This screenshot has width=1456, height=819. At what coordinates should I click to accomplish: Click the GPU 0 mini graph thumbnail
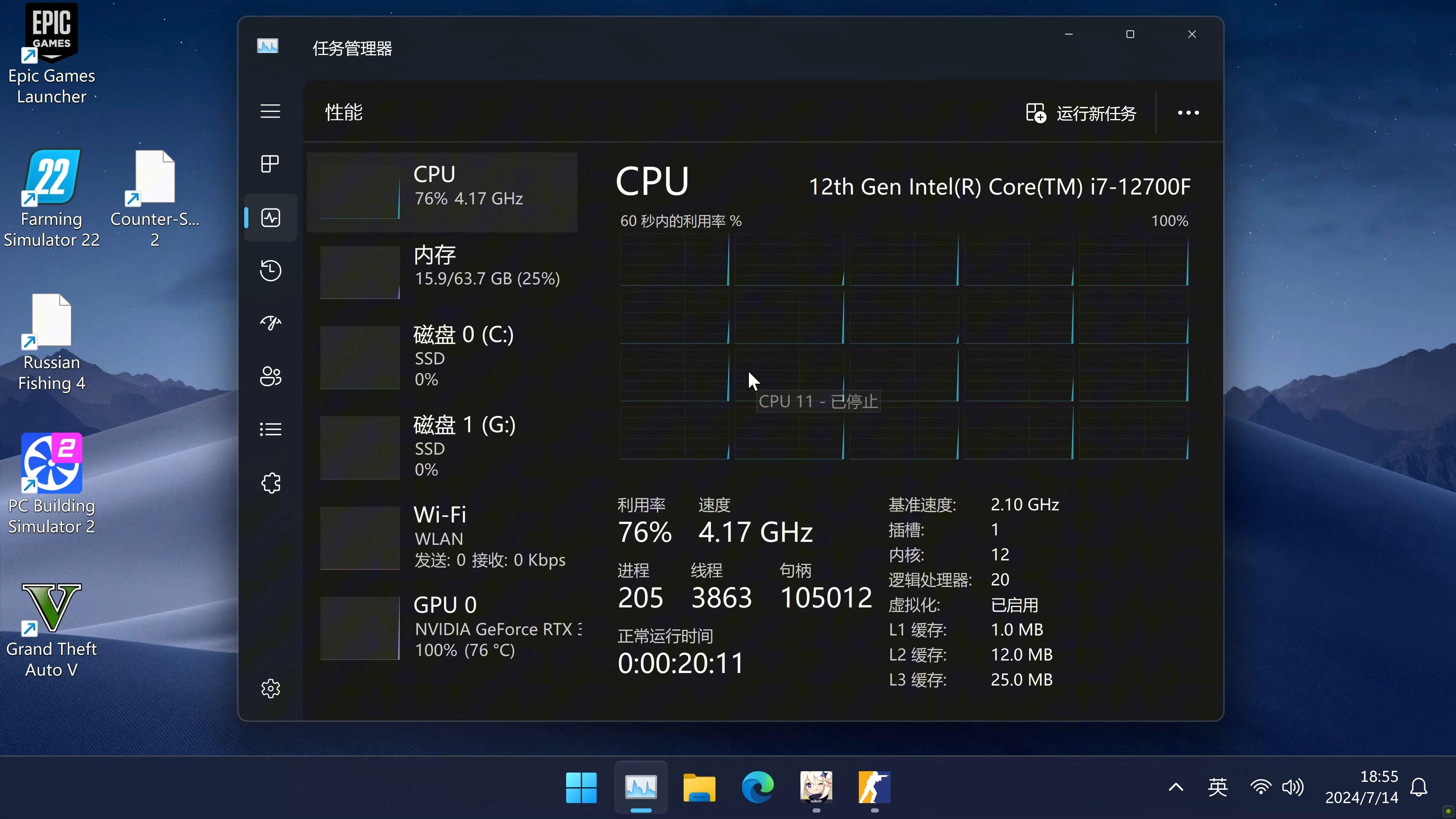point(360,628)
